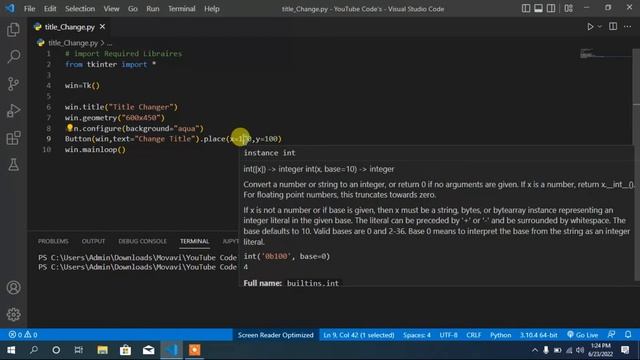Image resolution: width=640 pixels, height=360 pixels.
Task: Toggle secondary side bar layout icon
Action: (x=551, y=9)
